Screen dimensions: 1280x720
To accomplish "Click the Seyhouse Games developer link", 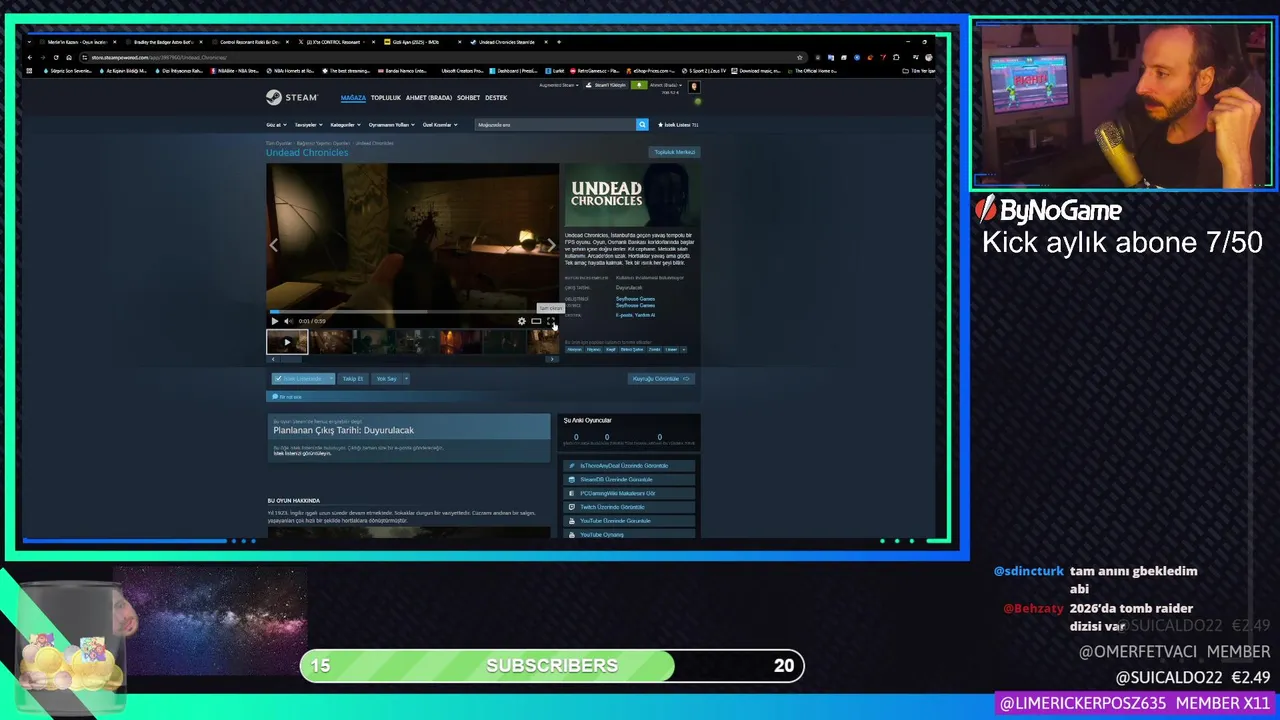I will click(x=635, y=299).
